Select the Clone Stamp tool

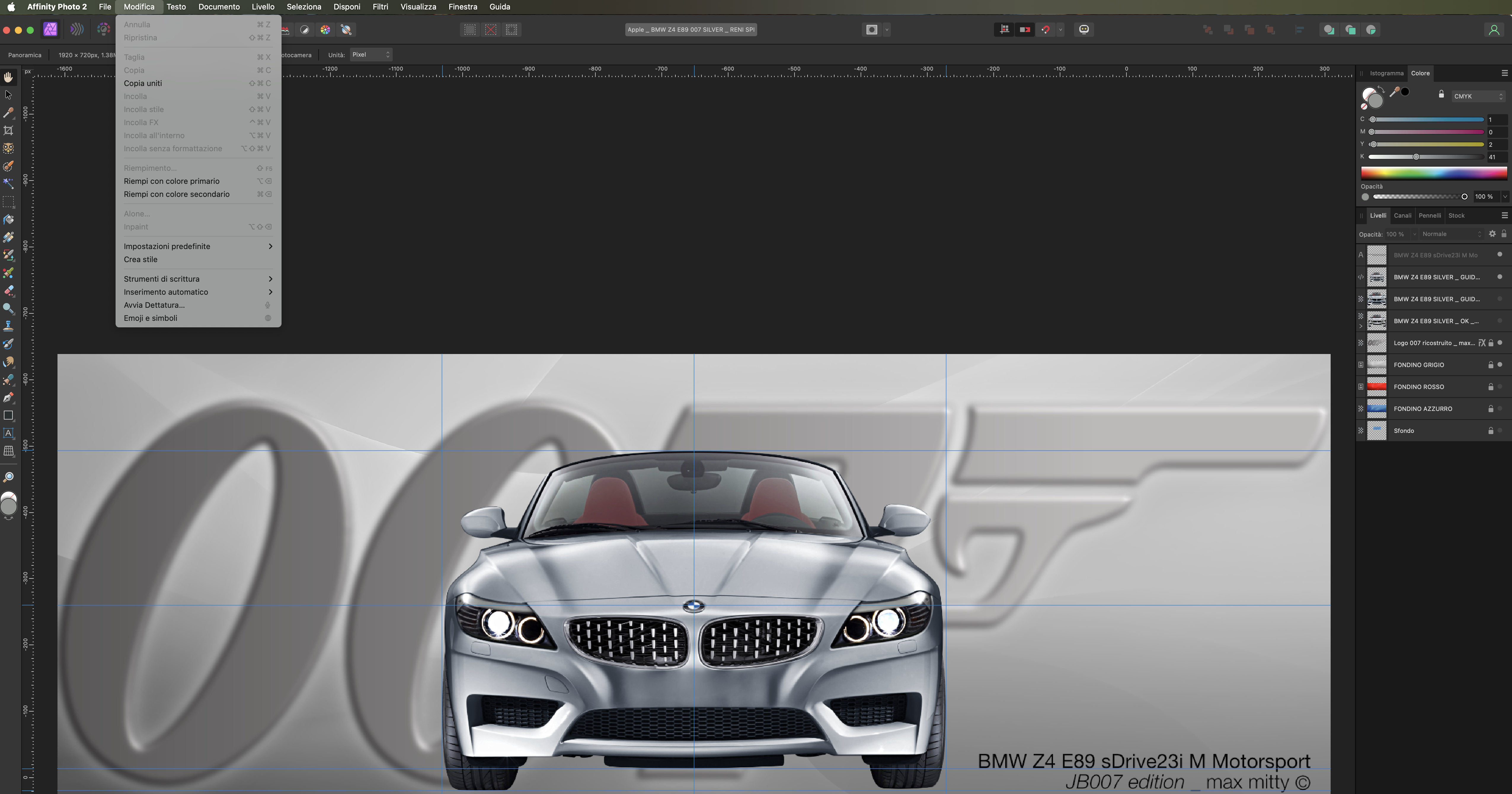click(x=8, y=326)
